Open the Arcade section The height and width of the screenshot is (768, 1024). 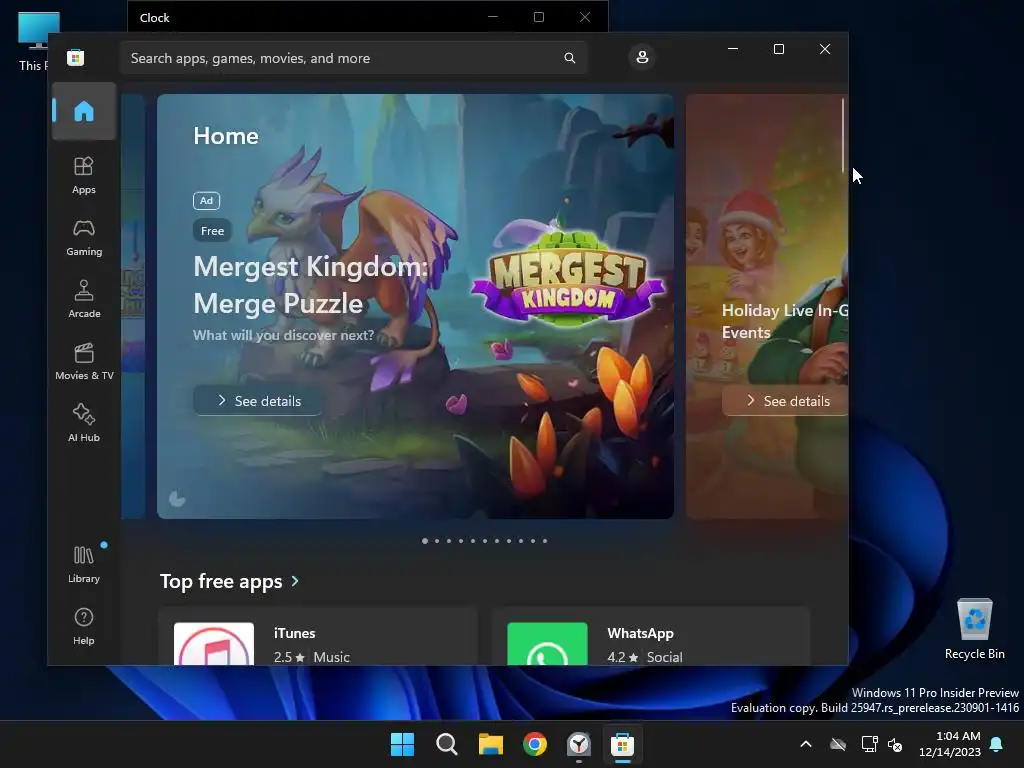(x=84, y=299)
